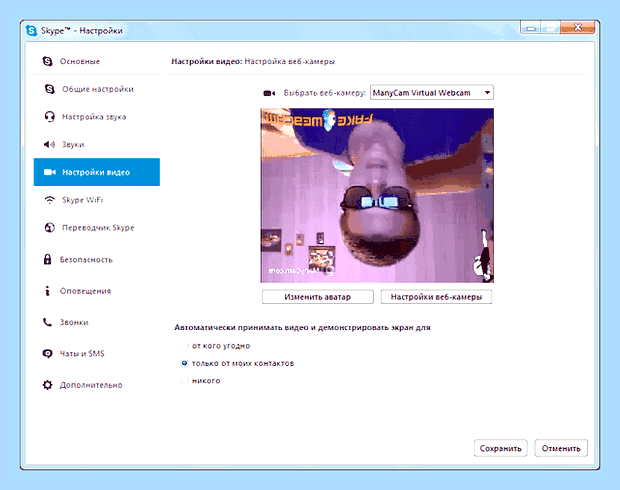Select the 'от кого угодно' radio option
This screenshot has width=620, height=490.
184,346
